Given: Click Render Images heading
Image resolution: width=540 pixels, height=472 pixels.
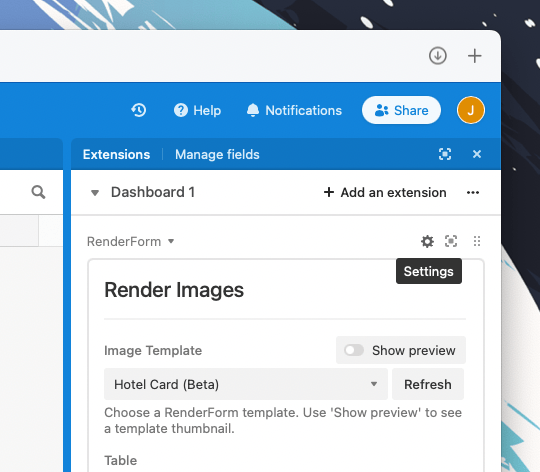Looking at the screenshot, I should pyautogui.click(x=174, y=290).
